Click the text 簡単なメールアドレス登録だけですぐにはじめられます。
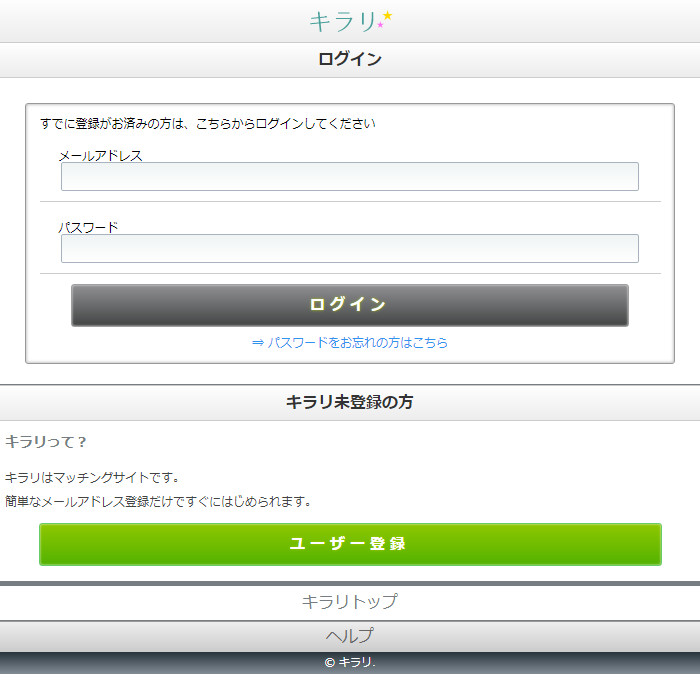 pos(158,501)
